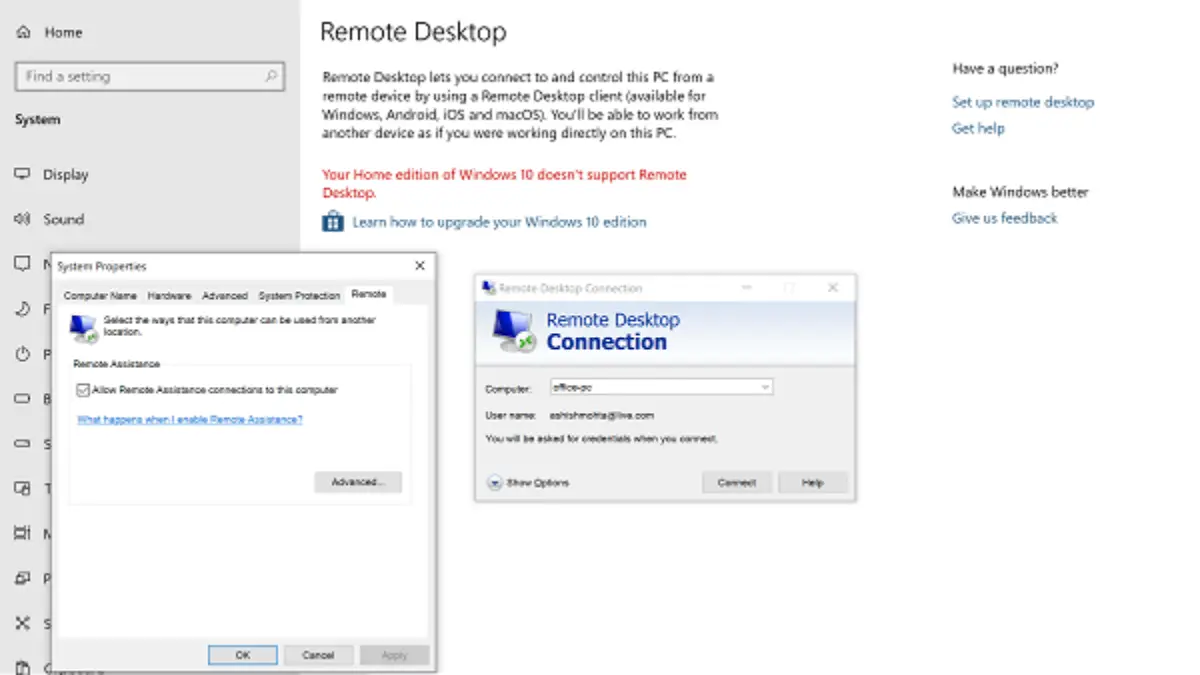Click the 'Give us feedback' link

coord(1004,218)
